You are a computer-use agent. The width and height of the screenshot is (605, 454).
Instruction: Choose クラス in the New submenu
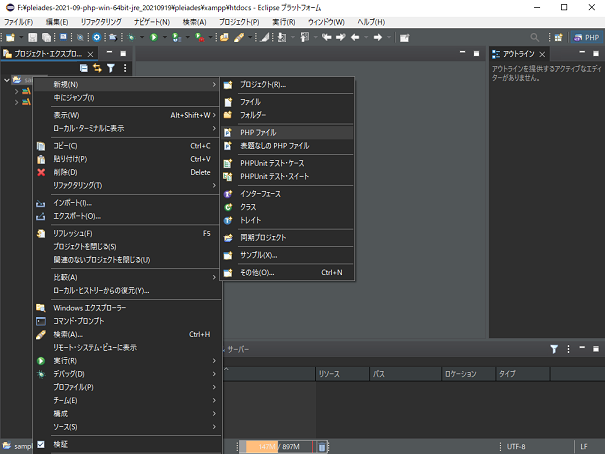point(287,207)
